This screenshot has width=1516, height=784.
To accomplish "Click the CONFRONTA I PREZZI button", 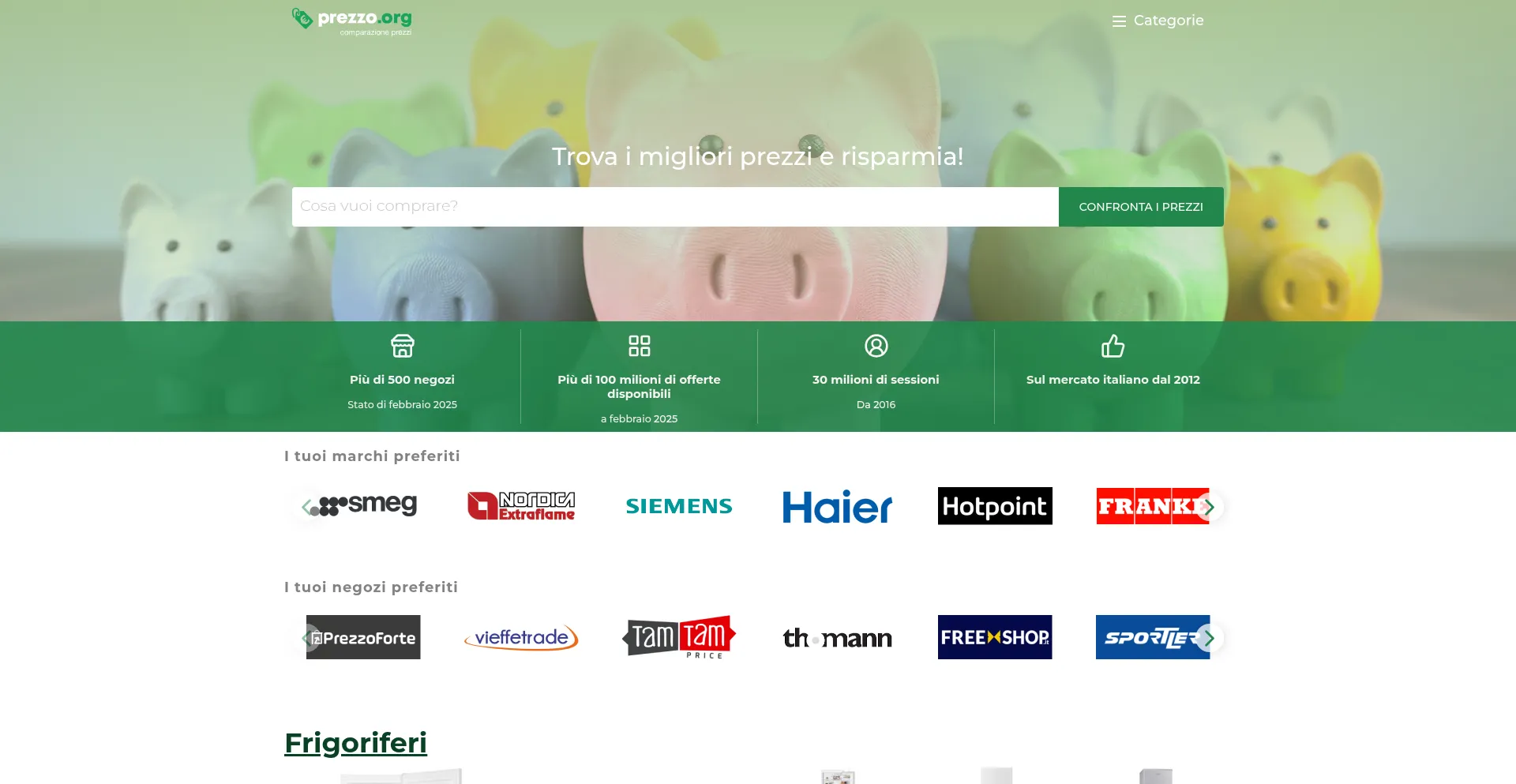I will [1141, 207].
